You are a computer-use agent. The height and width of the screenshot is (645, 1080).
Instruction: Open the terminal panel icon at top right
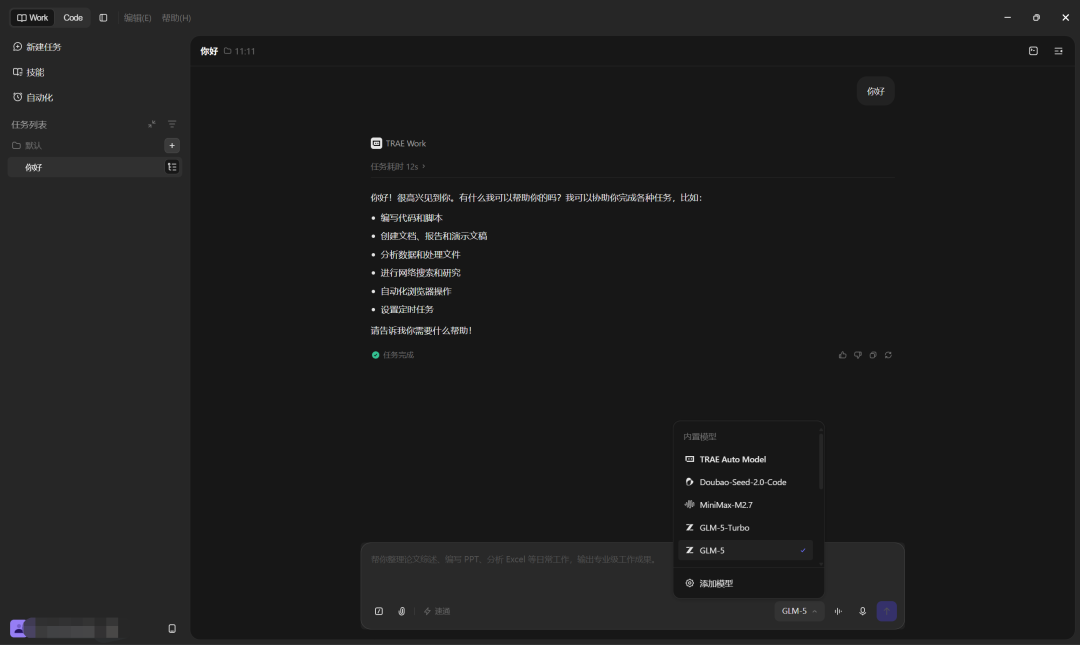(1033, 51)
